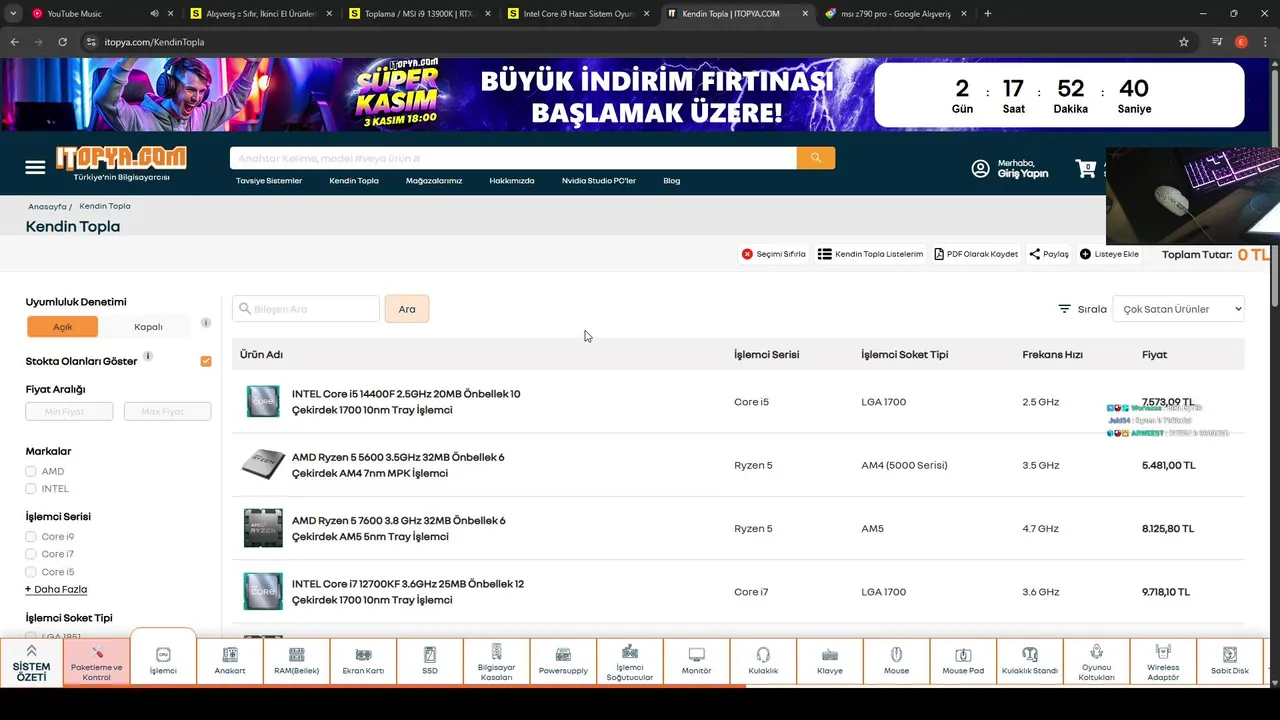This screenshot has height=720, width=1280.
Task: Select the Anakart category icon
Action: click(x=230, y=660)
